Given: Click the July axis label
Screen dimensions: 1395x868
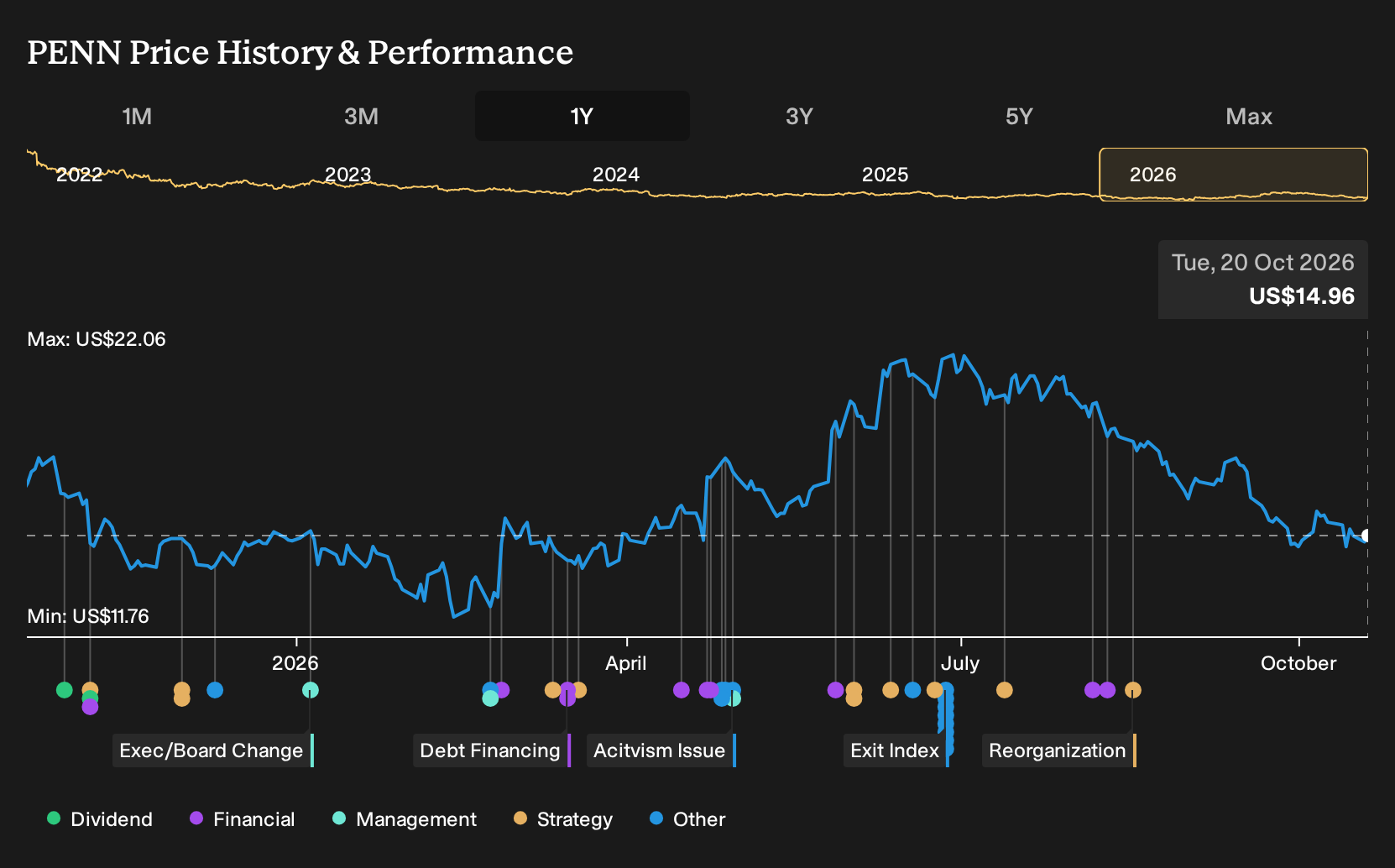Looking at the screenshot, I should (960, 663).
